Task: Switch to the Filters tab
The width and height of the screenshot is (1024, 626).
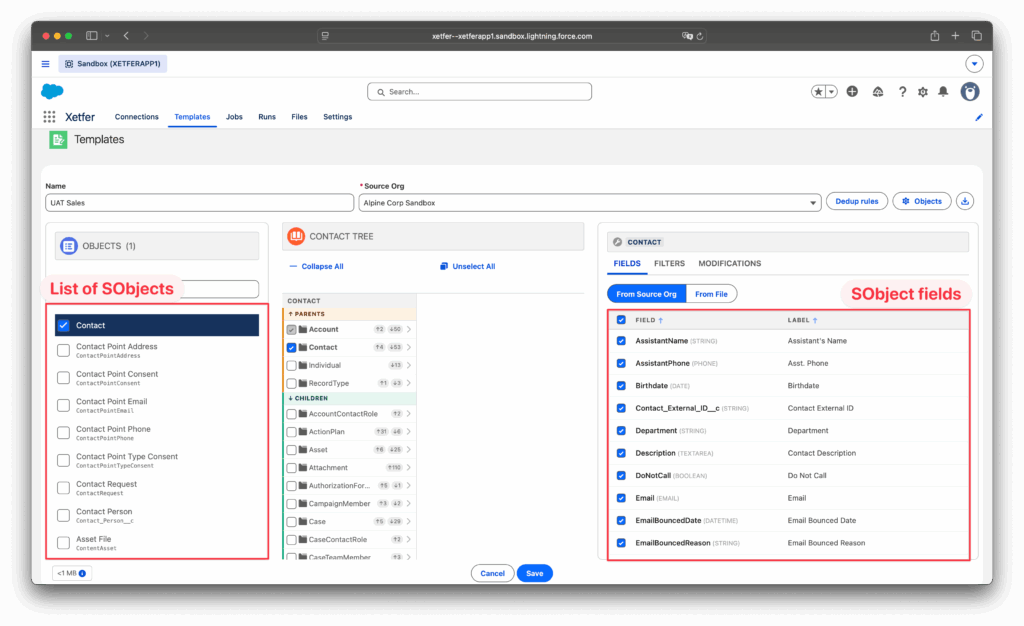Action: [x=669, y=264]
